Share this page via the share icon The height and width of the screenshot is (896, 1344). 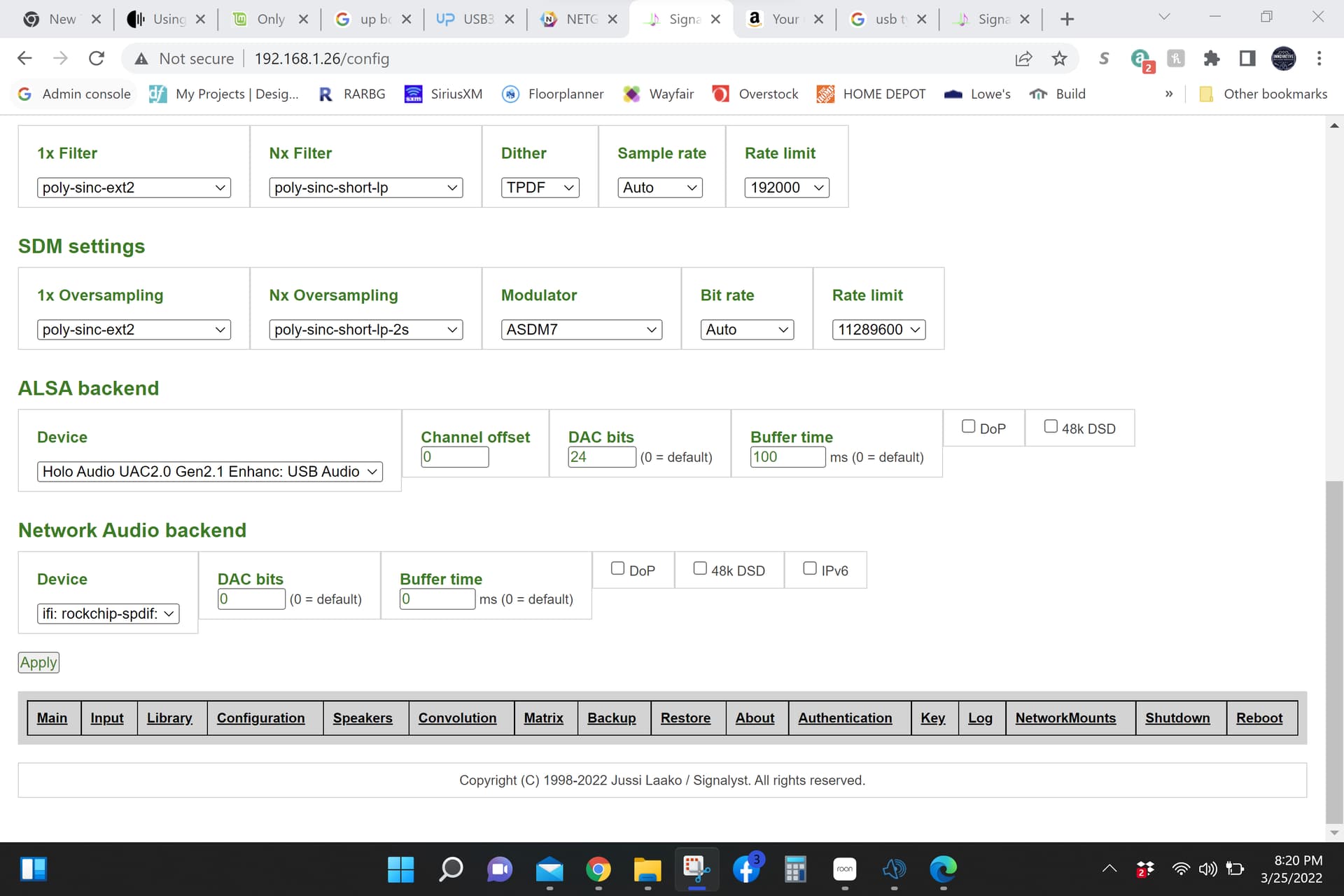(x=1023, y=59)
